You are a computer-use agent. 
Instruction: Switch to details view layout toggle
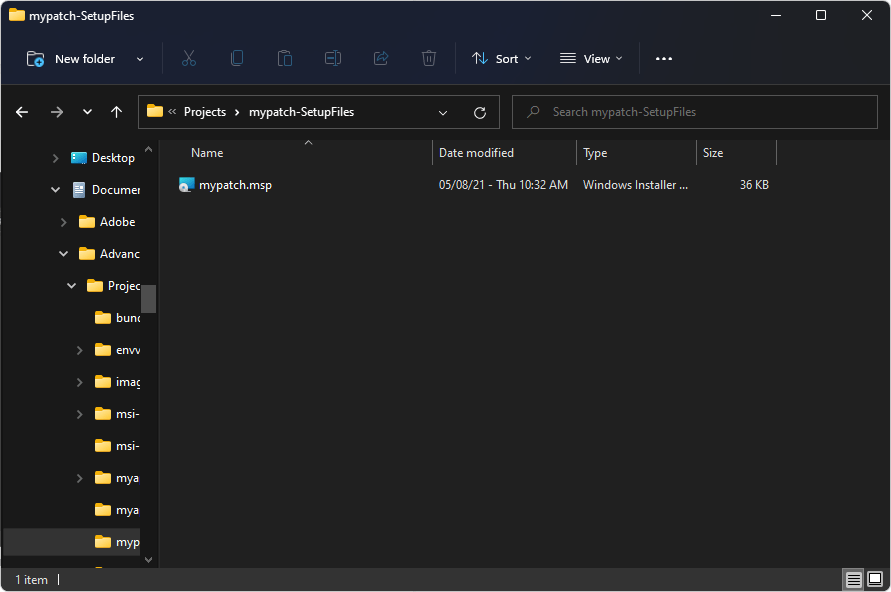coord(853,579)
